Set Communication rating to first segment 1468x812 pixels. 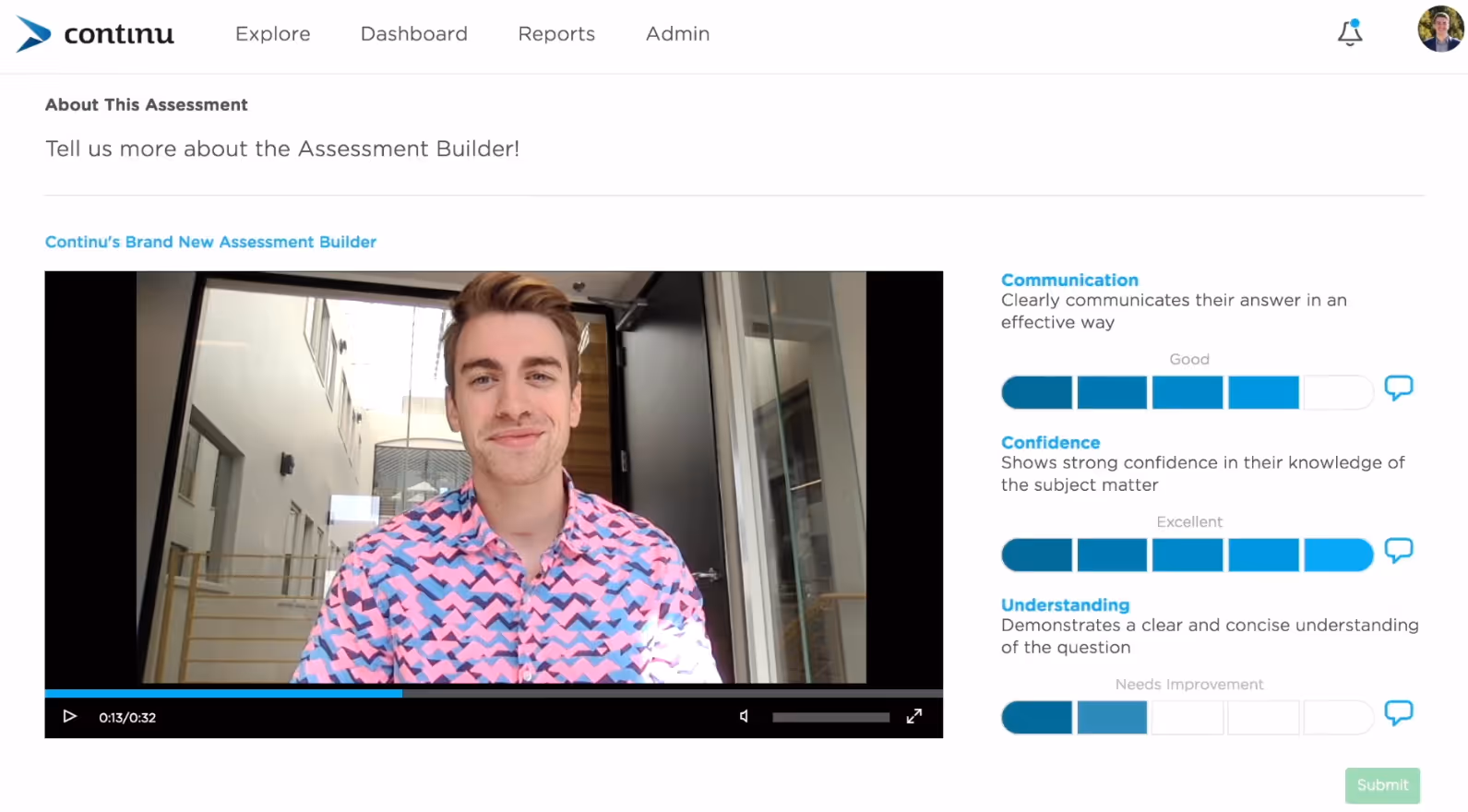1037,392
